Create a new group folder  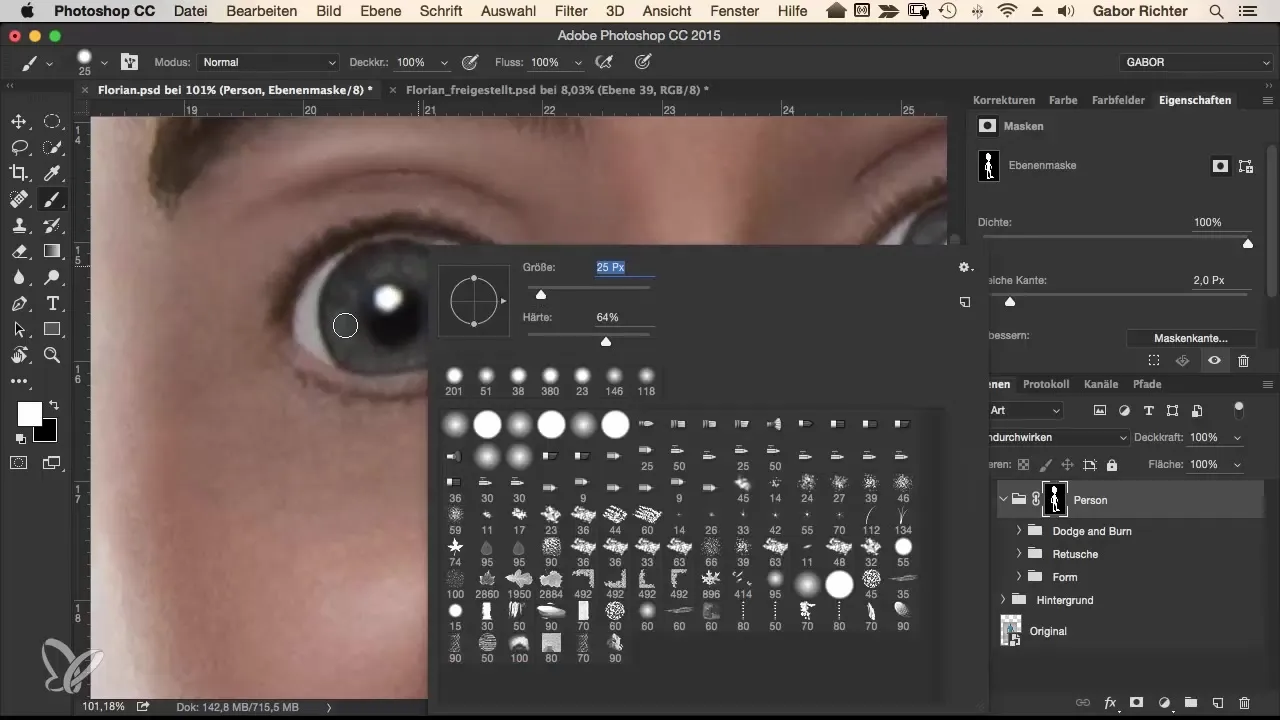coord(1191,704)
